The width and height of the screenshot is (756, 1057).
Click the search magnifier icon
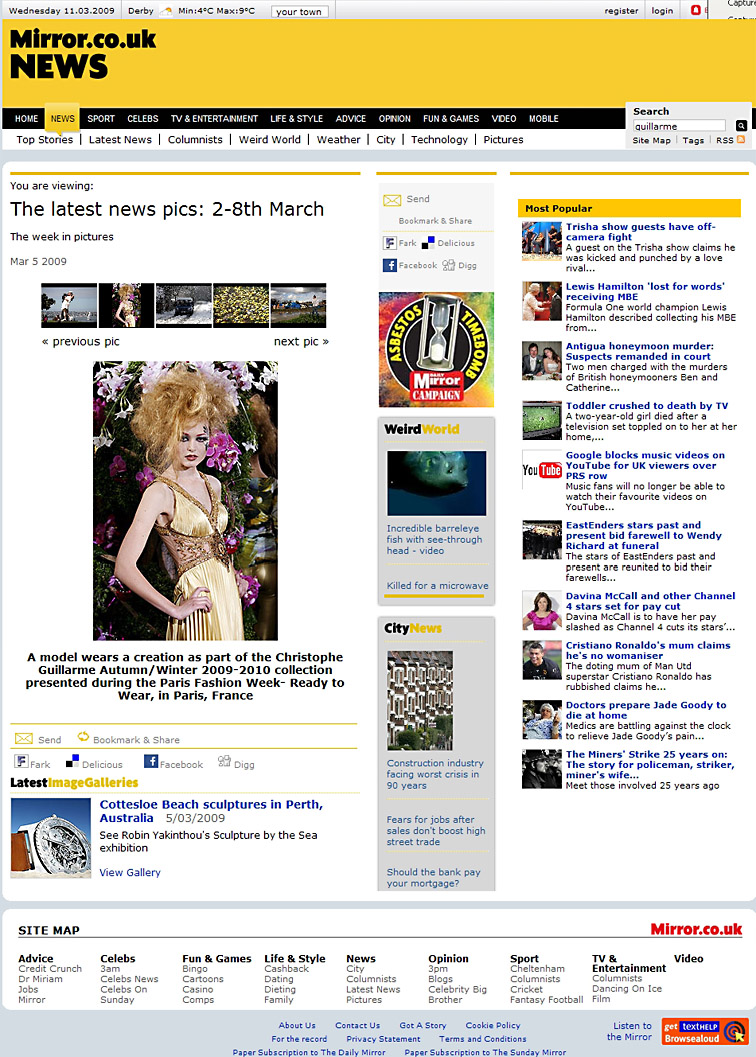[x=741, y=126]
